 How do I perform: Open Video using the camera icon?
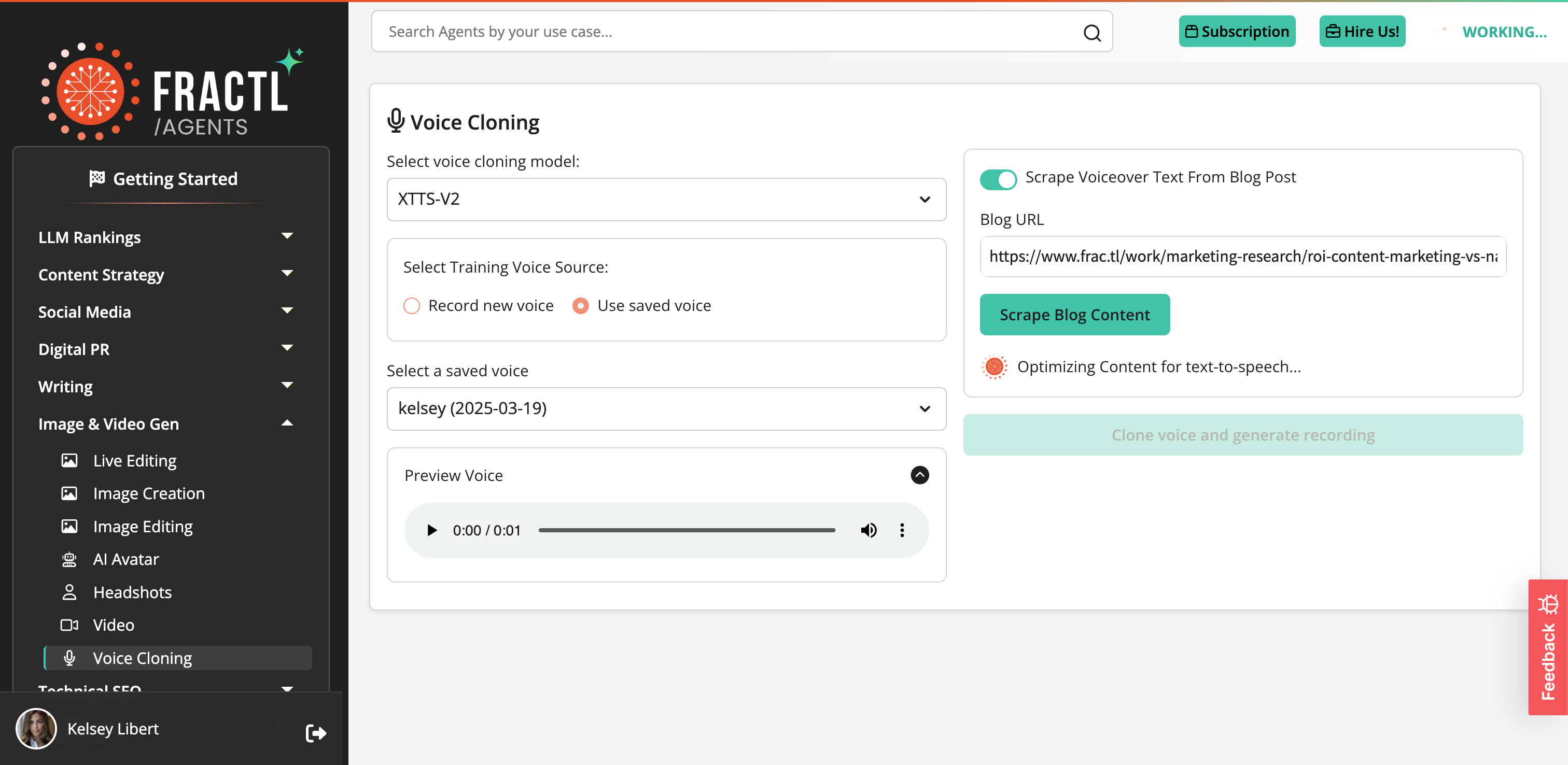tap(69, 625)
